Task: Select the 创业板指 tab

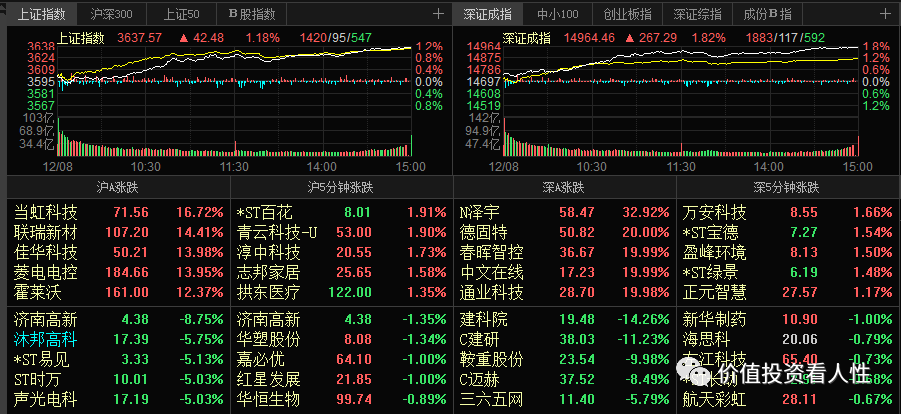Action: [627, 14]
